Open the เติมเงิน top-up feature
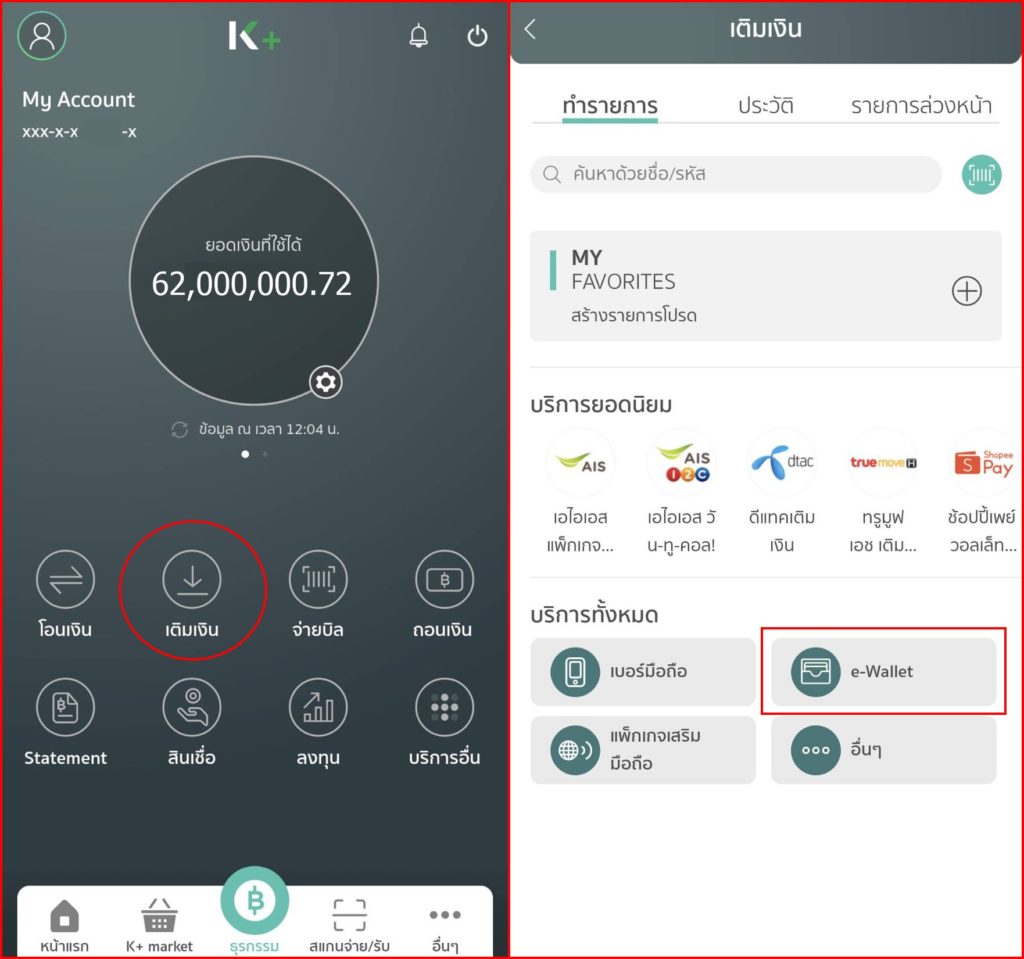Screen dimensions: 1024x959 [x=192, y=578]
